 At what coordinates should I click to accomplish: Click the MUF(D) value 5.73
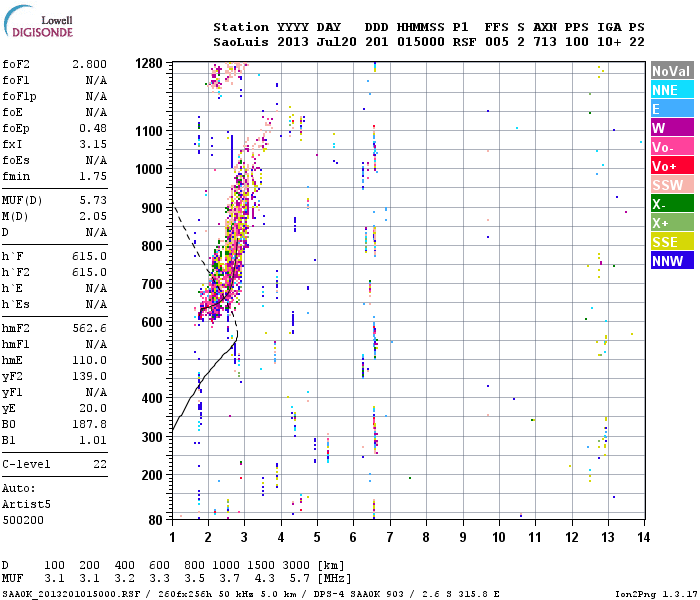click(x=93, y=200)
